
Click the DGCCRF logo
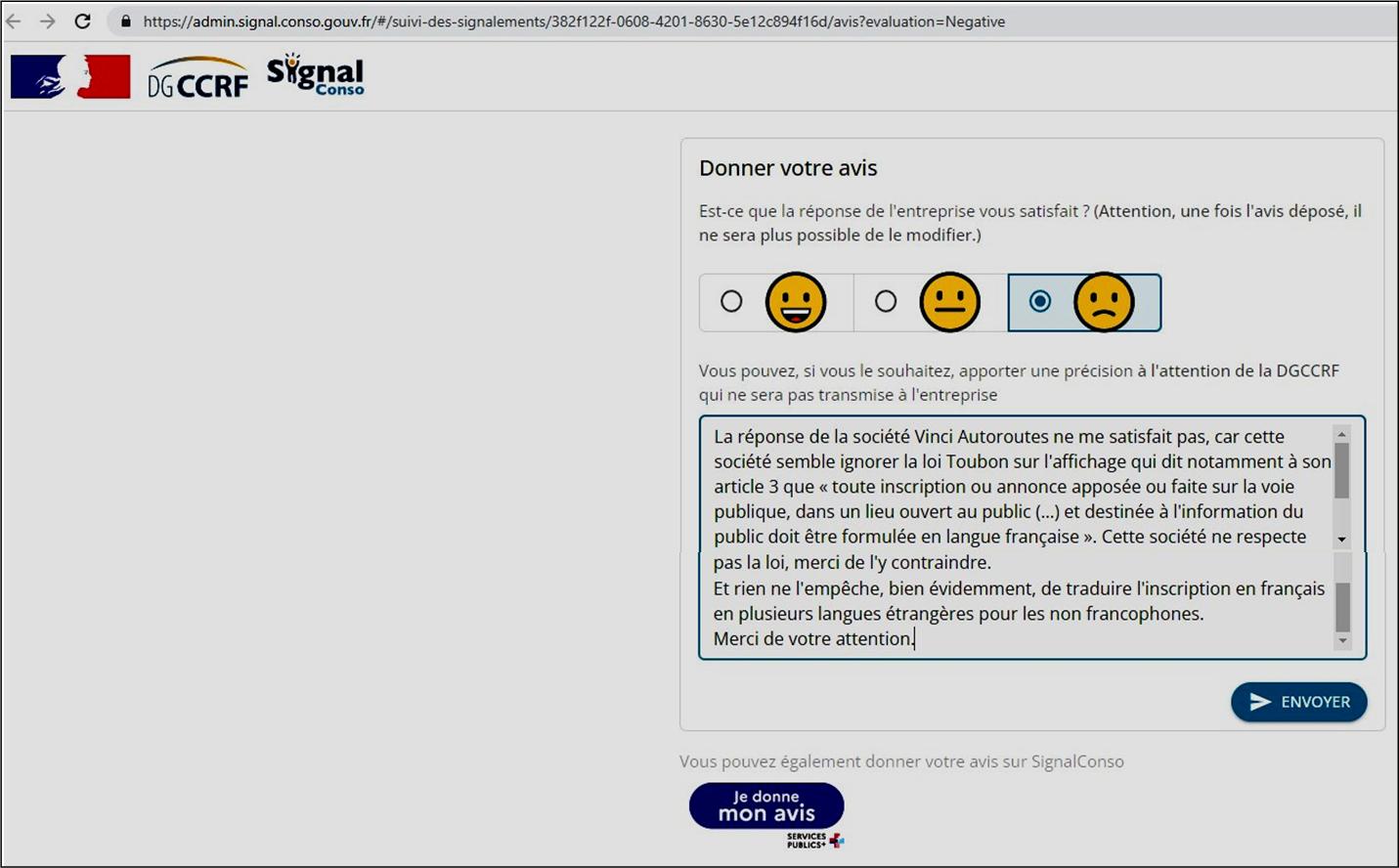[198, 78]
